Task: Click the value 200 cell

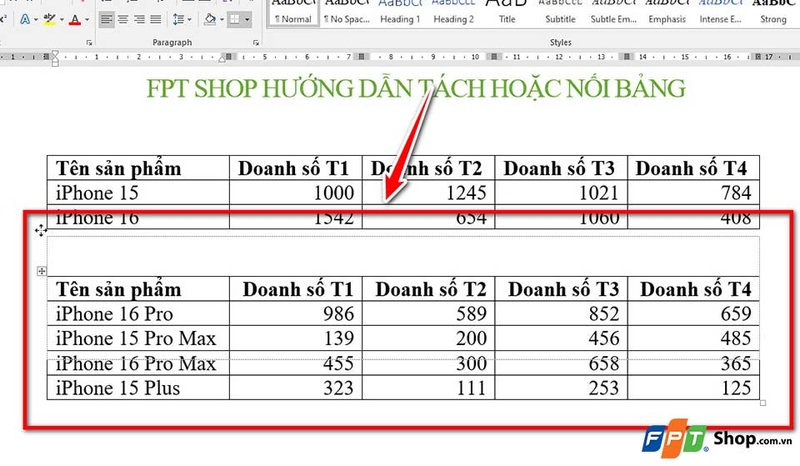Action: (429, 338)
